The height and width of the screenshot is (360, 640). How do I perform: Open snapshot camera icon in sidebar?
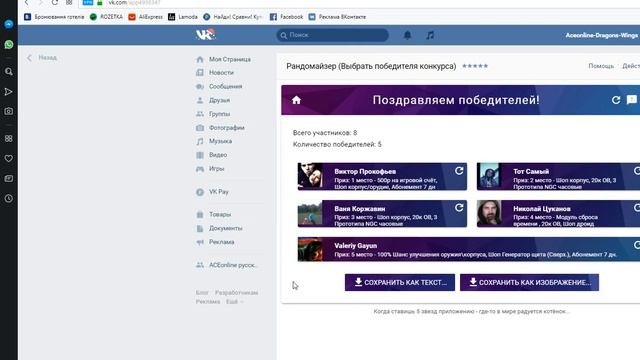point(9,111)
